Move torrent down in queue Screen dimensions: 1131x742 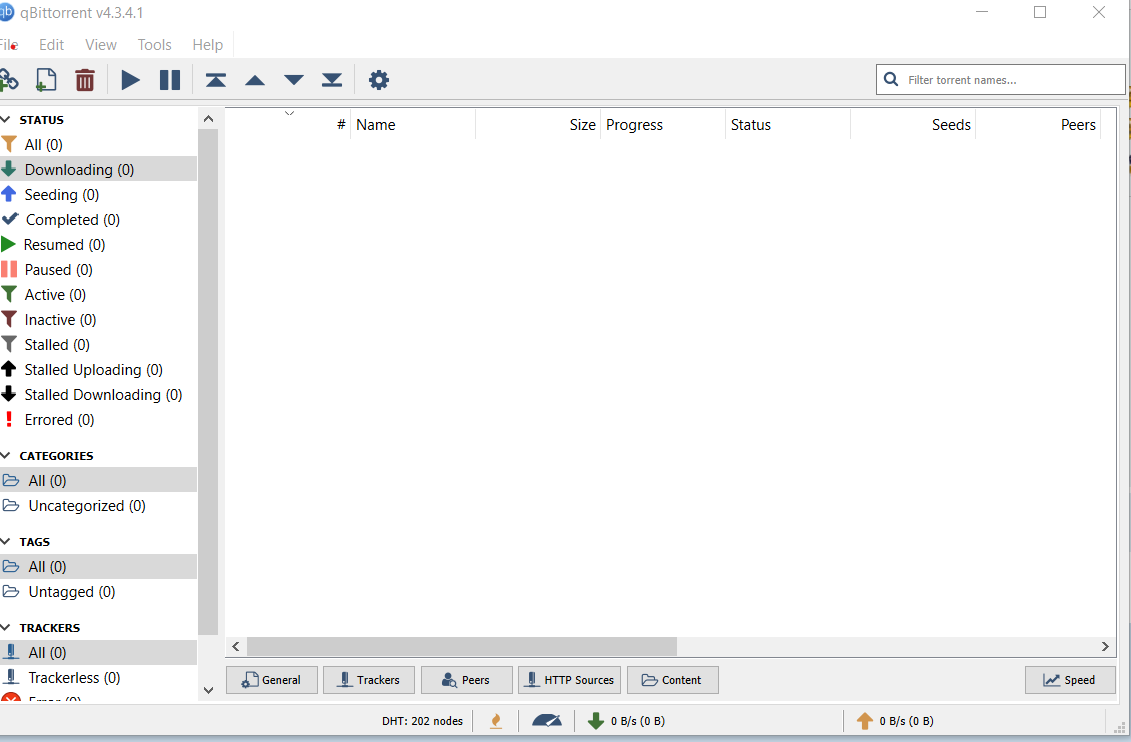[x=294, y=80]
